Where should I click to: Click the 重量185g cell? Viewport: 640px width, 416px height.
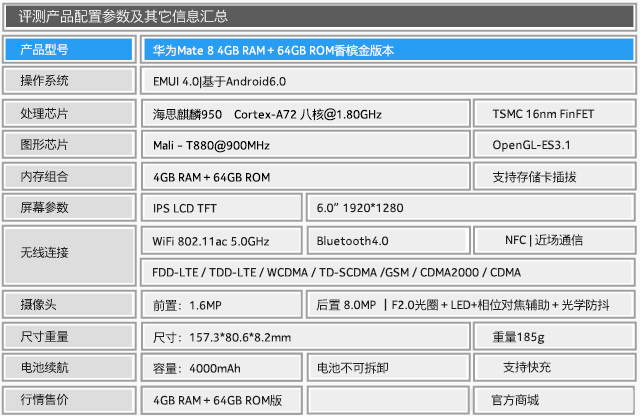tap(554, 336)
